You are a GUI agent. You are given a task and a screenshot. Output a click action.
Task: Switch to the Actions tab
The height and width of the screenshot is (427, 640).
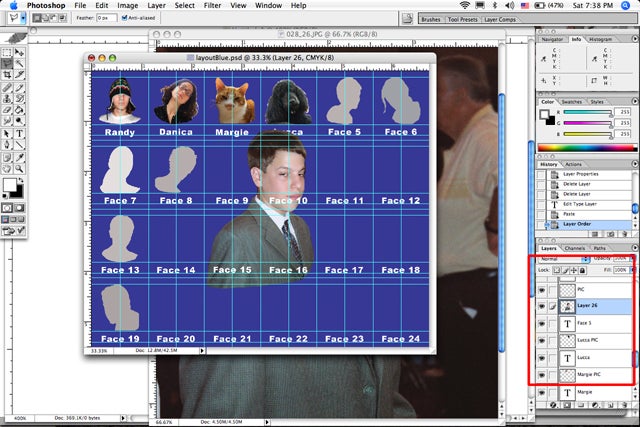point(573,164)
